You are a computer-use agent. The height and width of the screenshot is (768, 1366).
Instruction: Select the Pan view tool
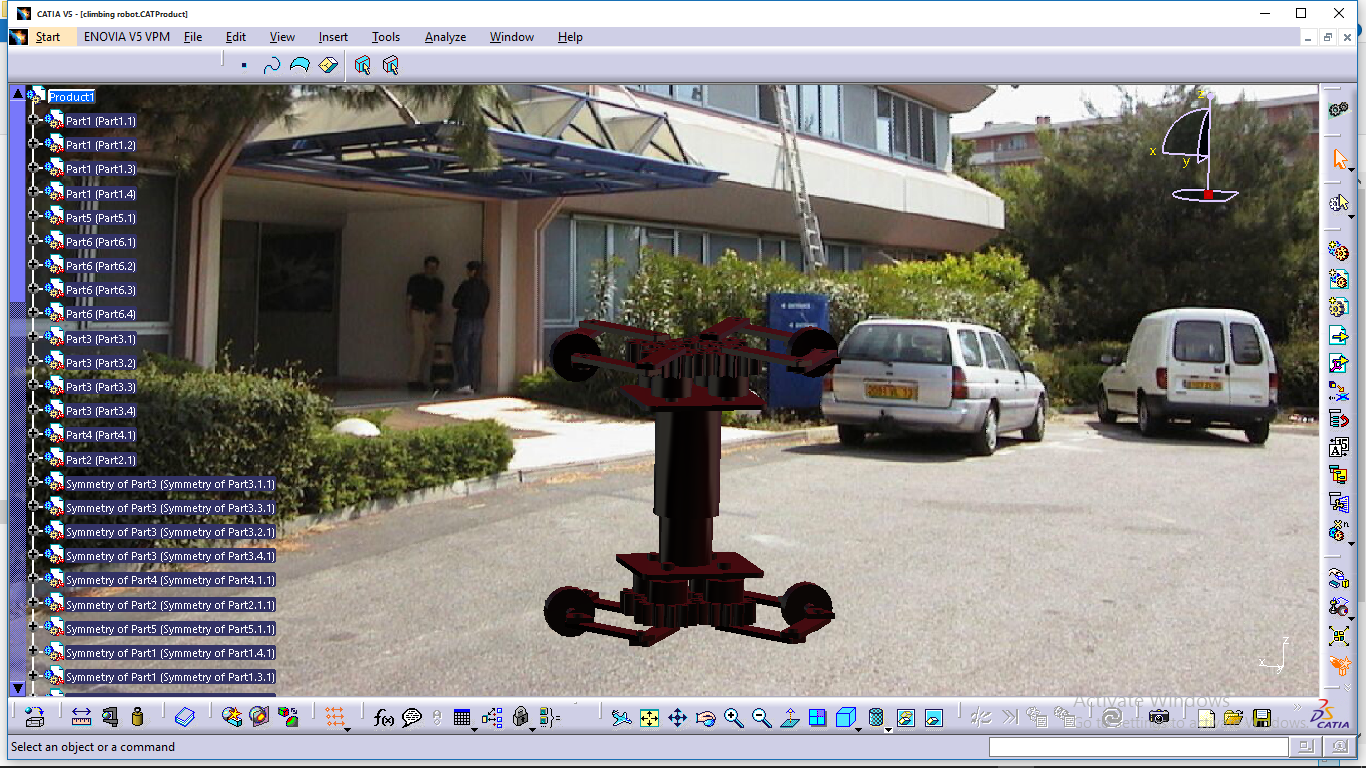[x=677, y=717]
